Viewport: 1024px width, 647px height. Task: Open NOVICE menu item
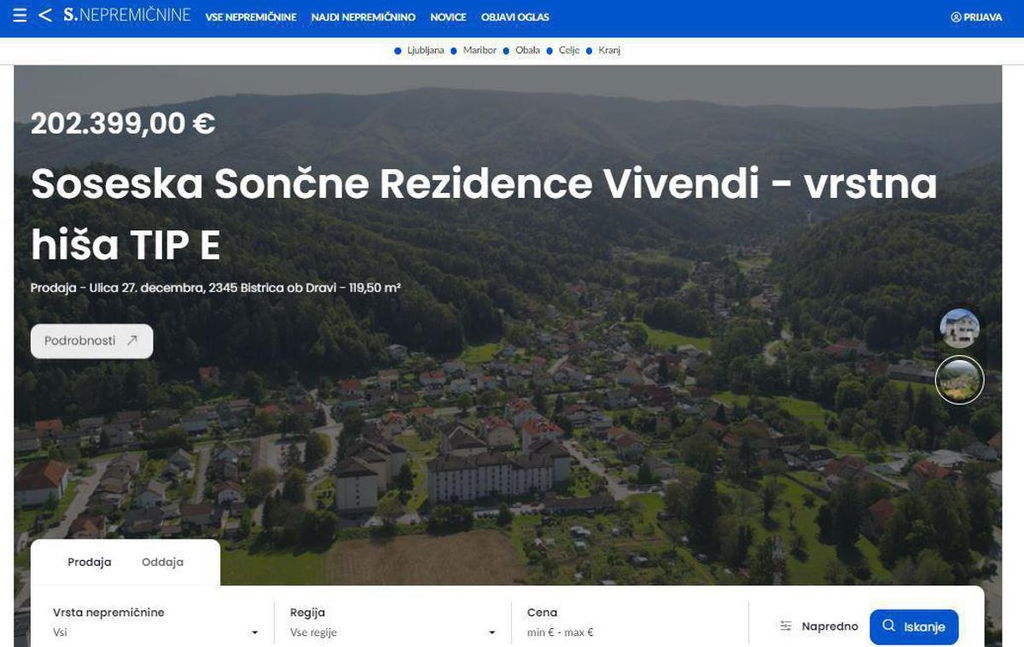tap(448, 17)
